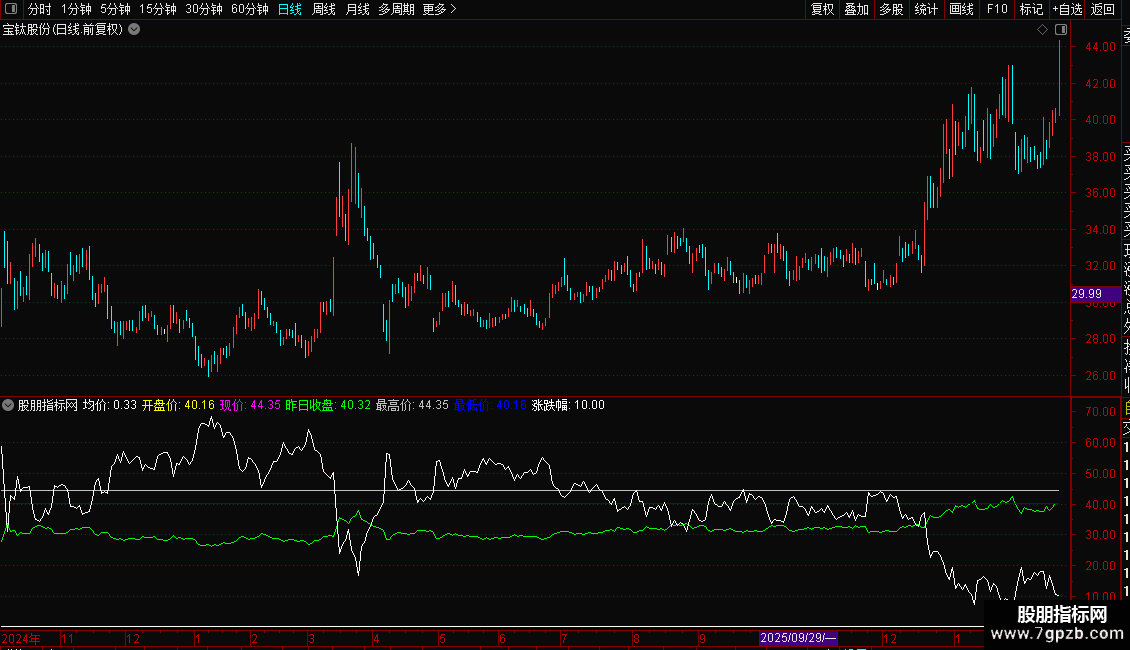Click the 叠加 overlay button
This screenshot has width=1130, height=650.
pos(857,9)
